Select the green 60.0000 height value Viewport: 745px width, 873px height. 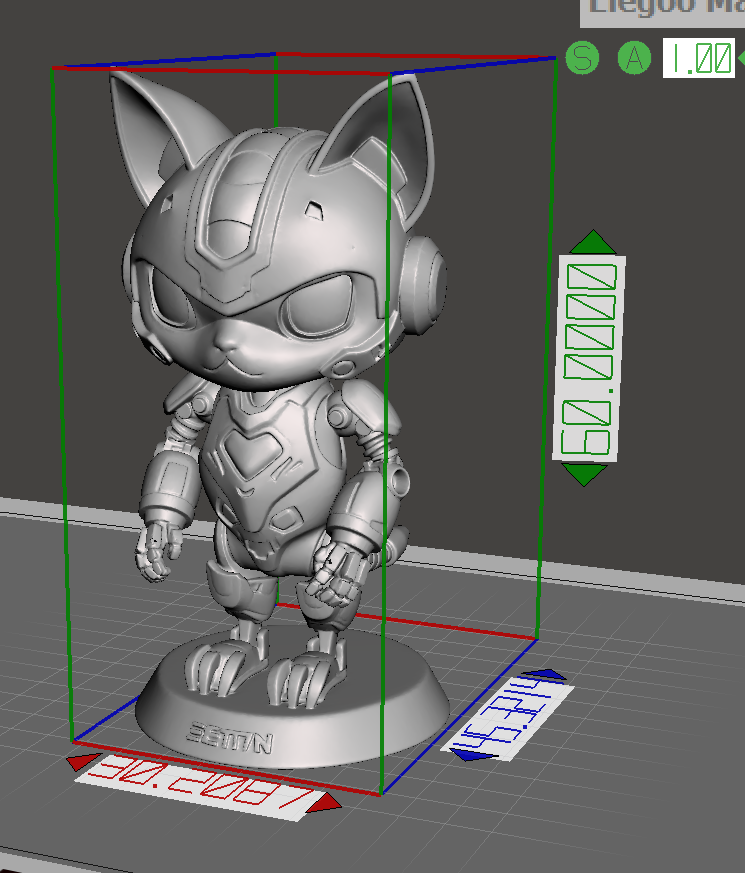click(x=589, y=359)
